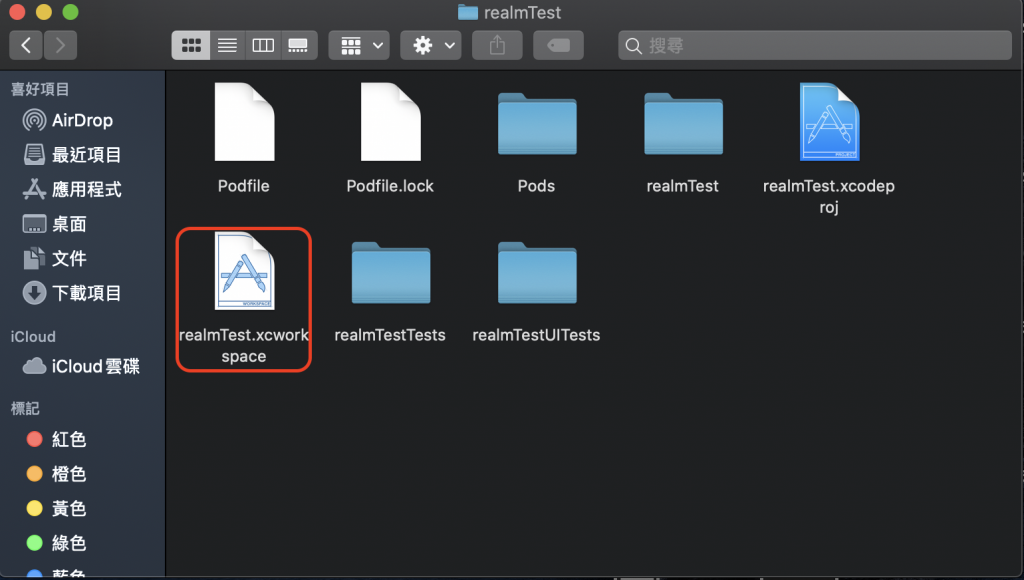1024x580 pixels.
Task: Open the gear action menu
Action: coord(431,45)
